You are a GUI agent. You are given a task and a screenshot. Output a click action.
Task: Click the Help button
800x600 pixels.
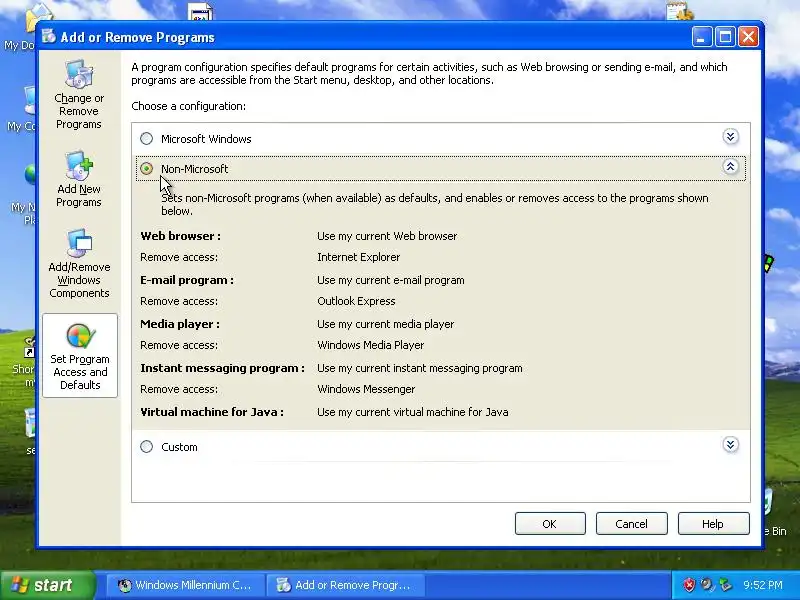pos(713,524)
